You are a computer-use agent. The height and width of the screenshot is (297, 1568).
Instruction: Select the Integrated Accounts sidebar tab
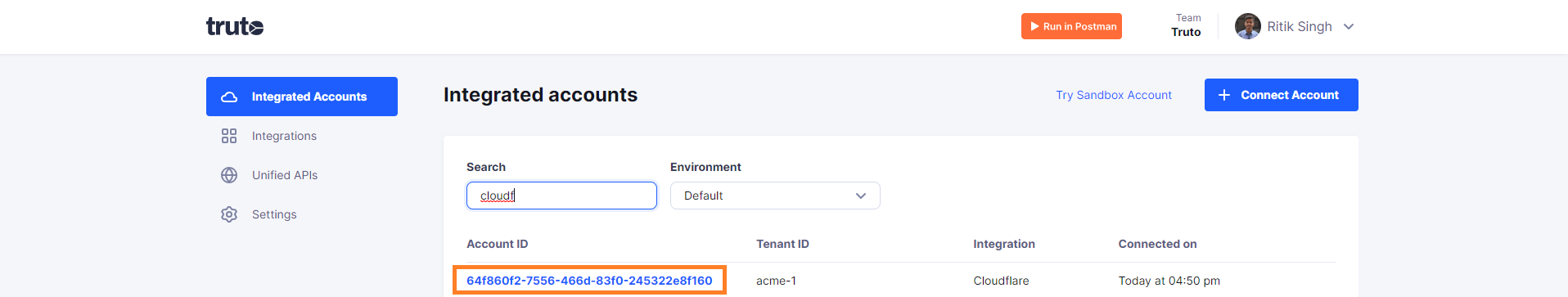click(302, 97)
